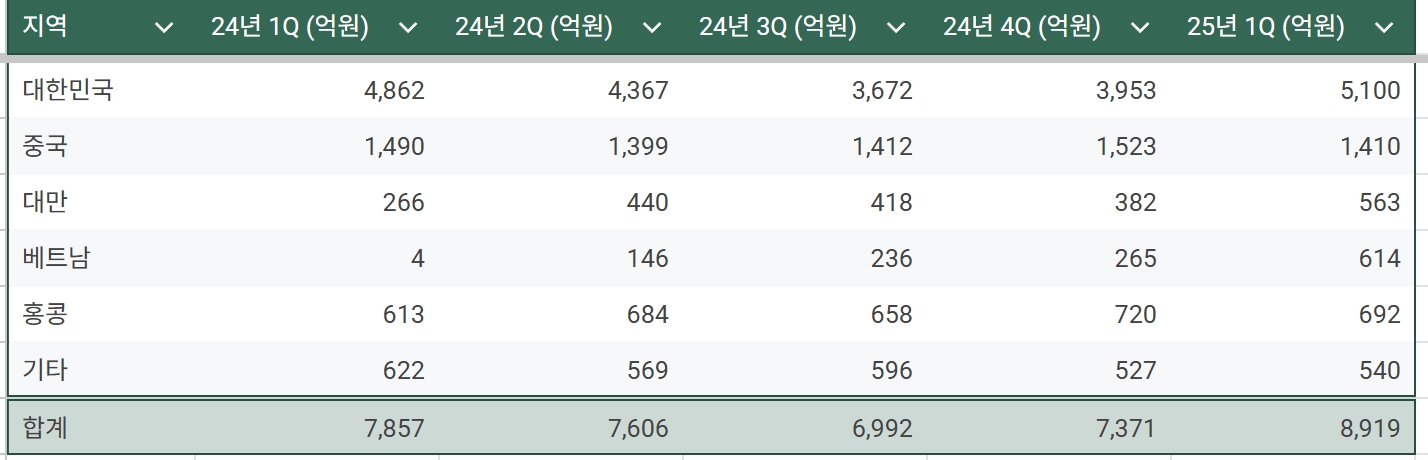
Task: Open the 24년 3Q (억원) filter dropdown
Action: coord(896,29)
